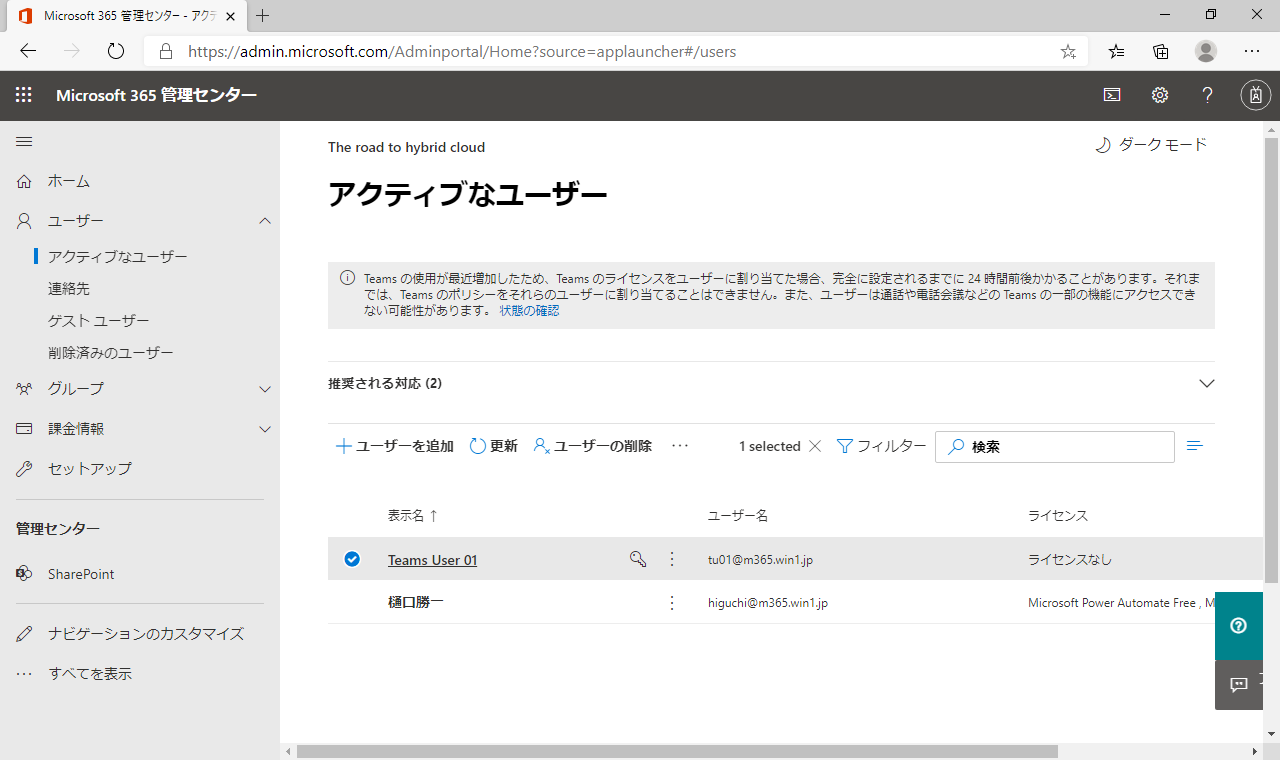The height and width of the screenshot is (760, 1280).
Task: Collapse the navigation hamburger menu
Action: pyautogui.click(x=24, y=142)
